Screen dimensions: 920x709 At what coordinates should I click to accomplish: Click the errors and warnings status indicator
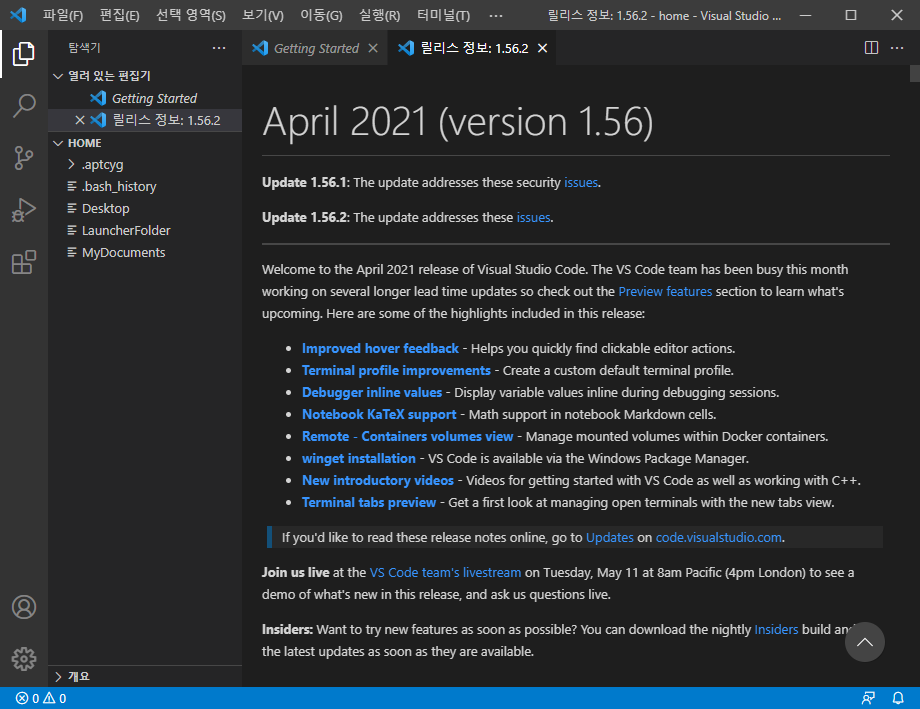click(41, 698)
